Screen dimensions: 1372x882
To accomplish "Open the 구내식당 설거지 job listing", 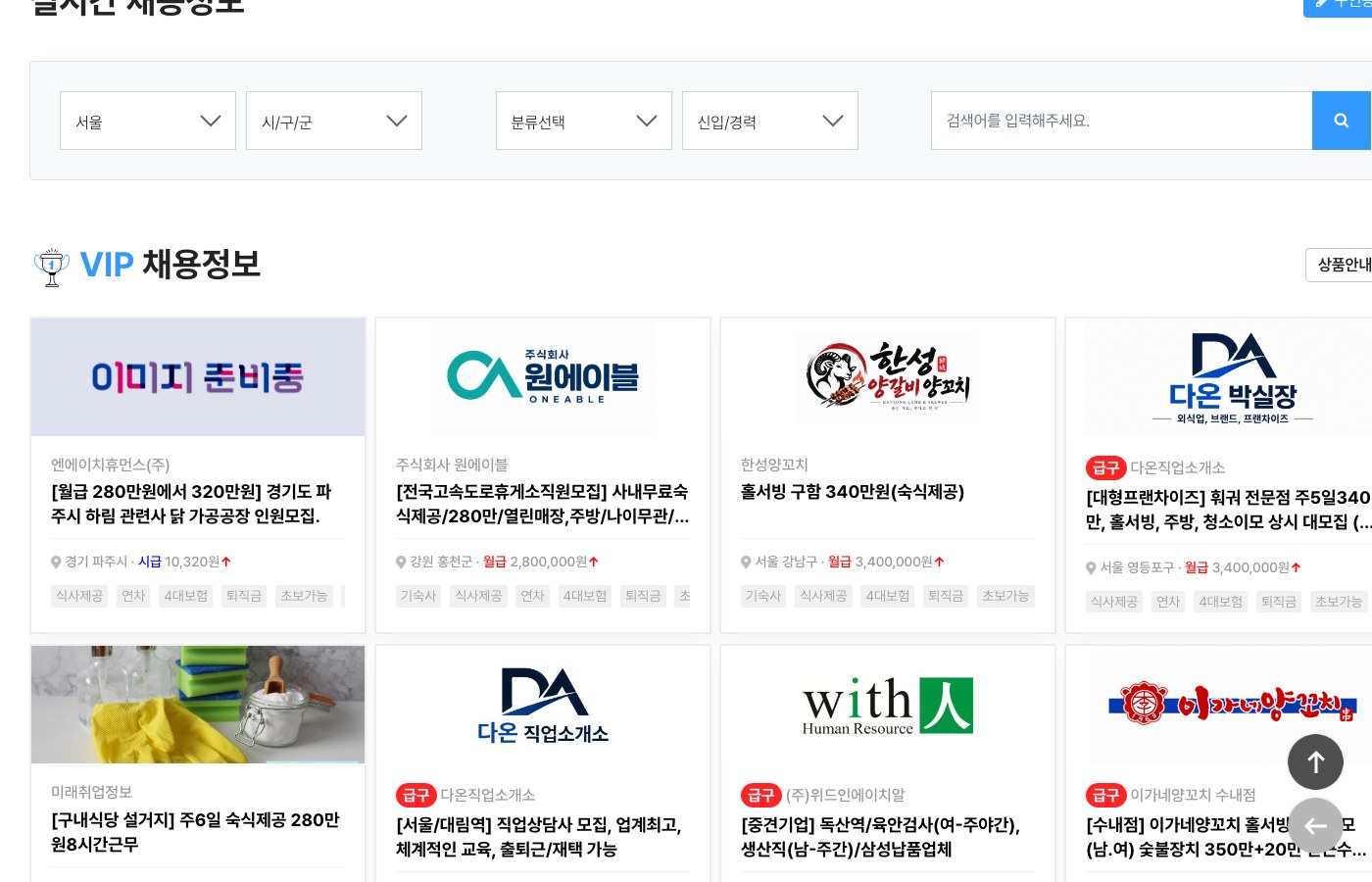I will [196, 831].
